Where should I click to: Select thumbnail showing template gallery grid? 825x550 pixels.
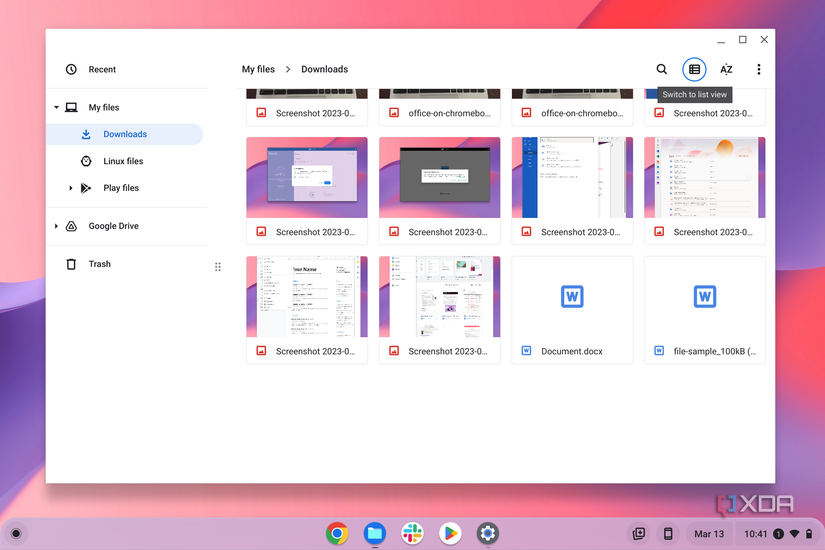(x=439, y=296)
